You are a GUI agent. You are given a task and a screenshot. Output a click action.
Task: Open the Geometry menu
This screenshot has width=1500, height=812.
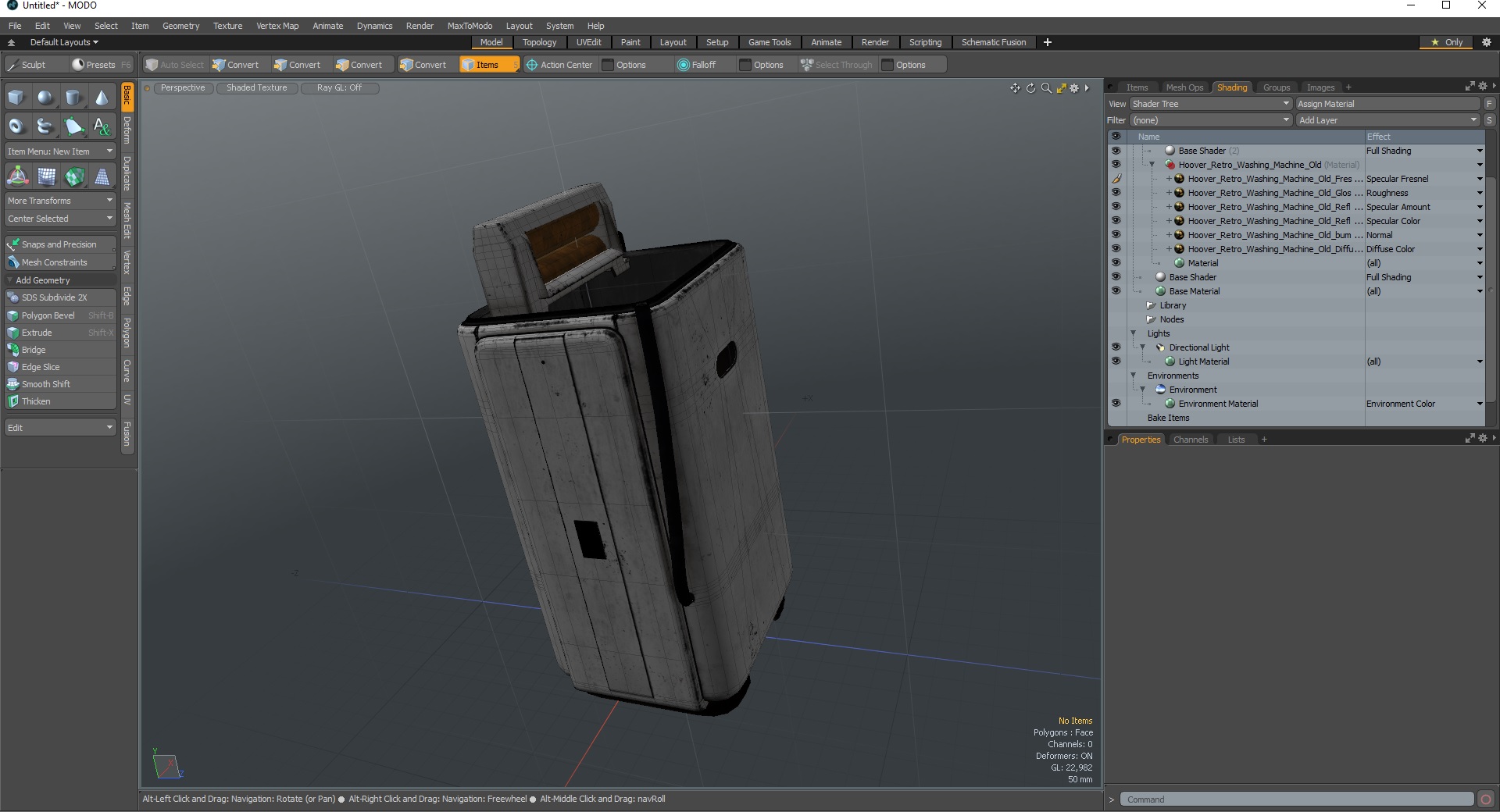pyautogui.click(x=180, y=26)
